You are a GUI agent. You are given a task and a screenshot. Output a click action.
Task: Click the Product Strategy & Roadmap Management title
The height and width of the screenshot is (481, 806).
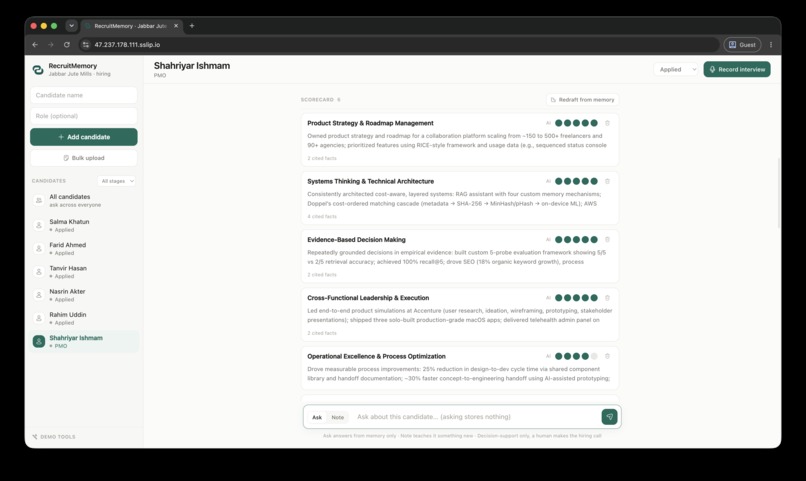pos(370,123)
